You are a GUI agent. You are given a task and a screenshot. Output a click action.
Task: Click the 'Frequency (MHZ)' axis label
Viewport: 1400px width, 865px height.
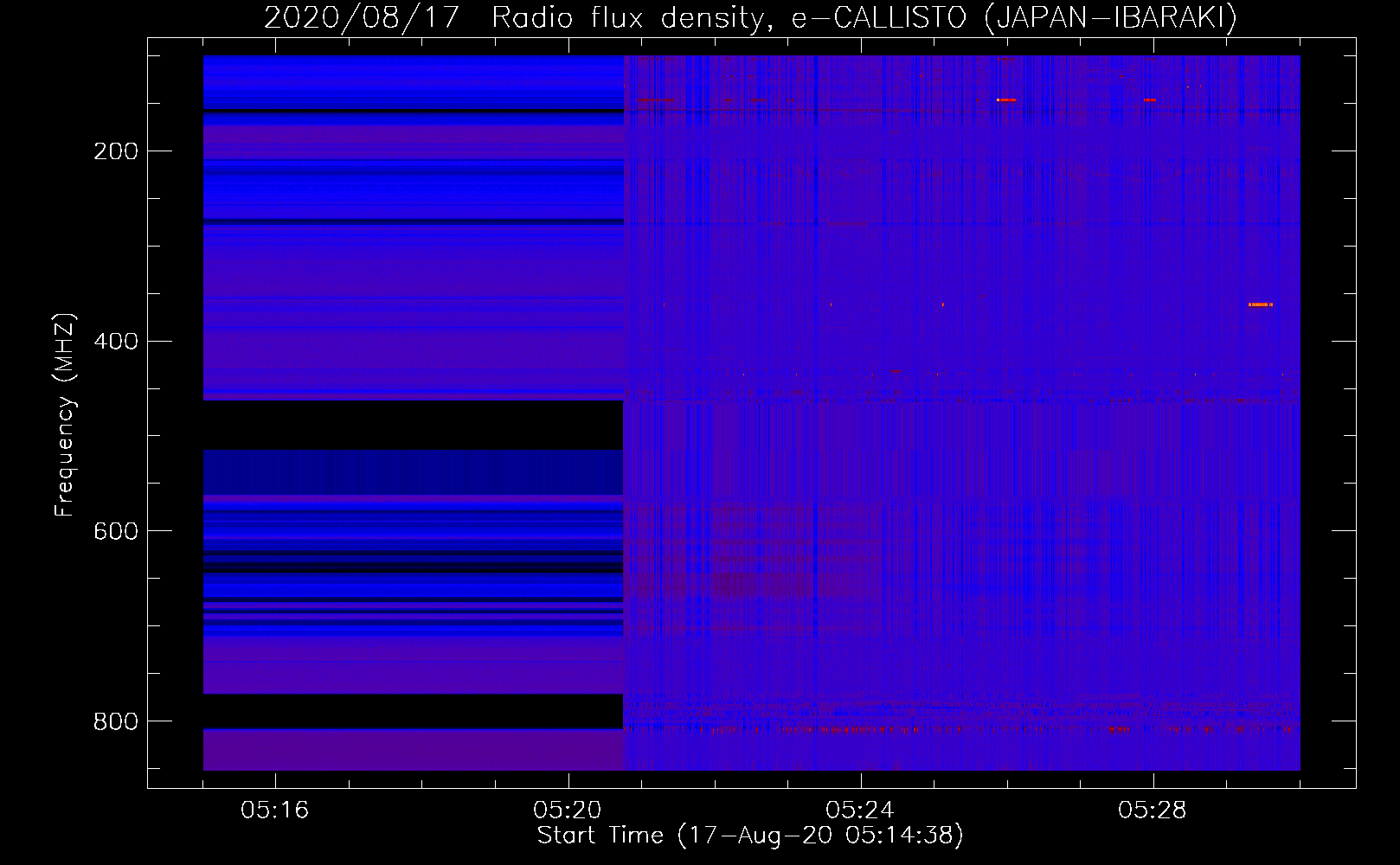pyautogui.click(x=65, y=415)
